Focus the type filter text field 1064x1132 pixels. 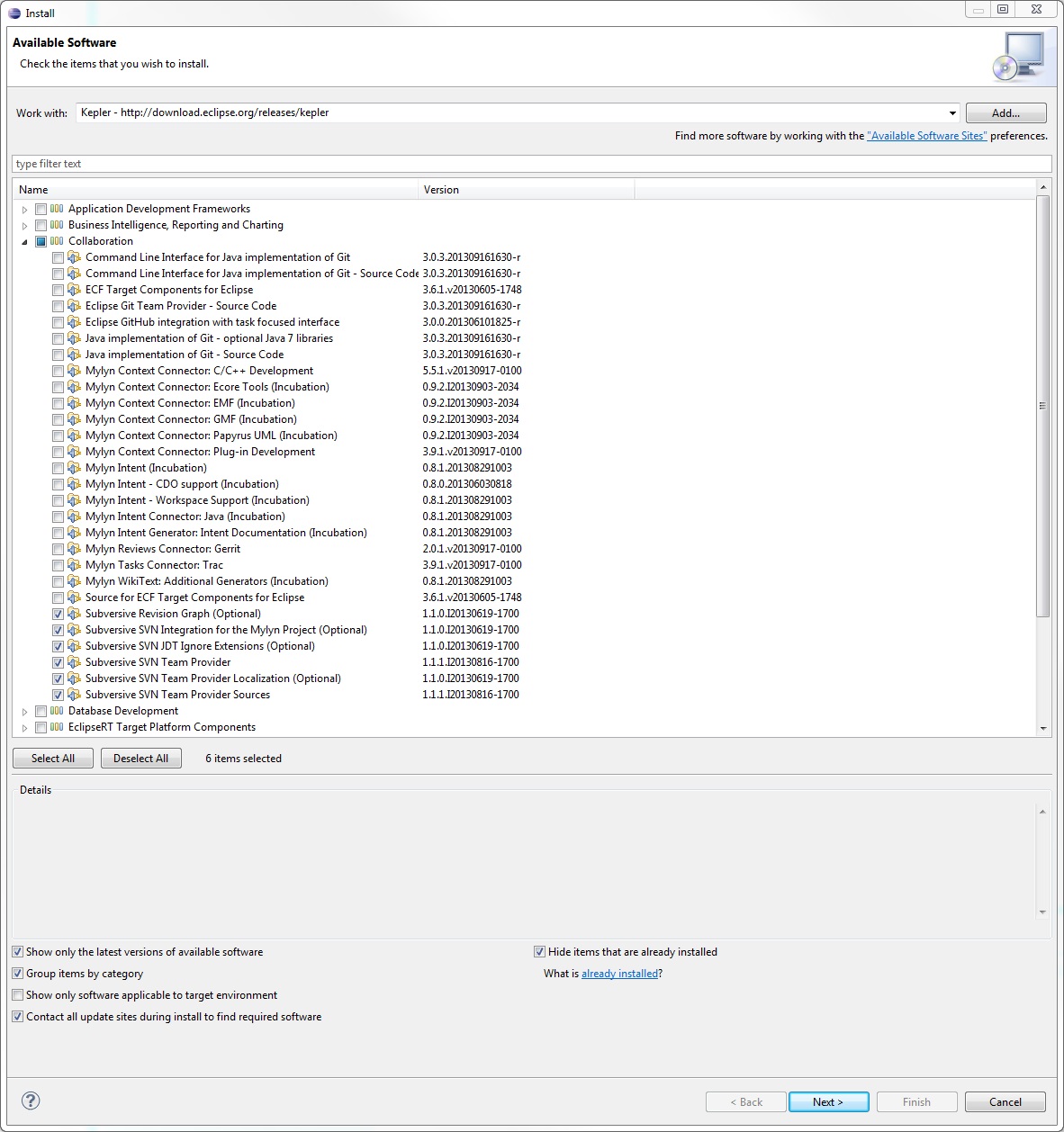[x=531, y=164]
